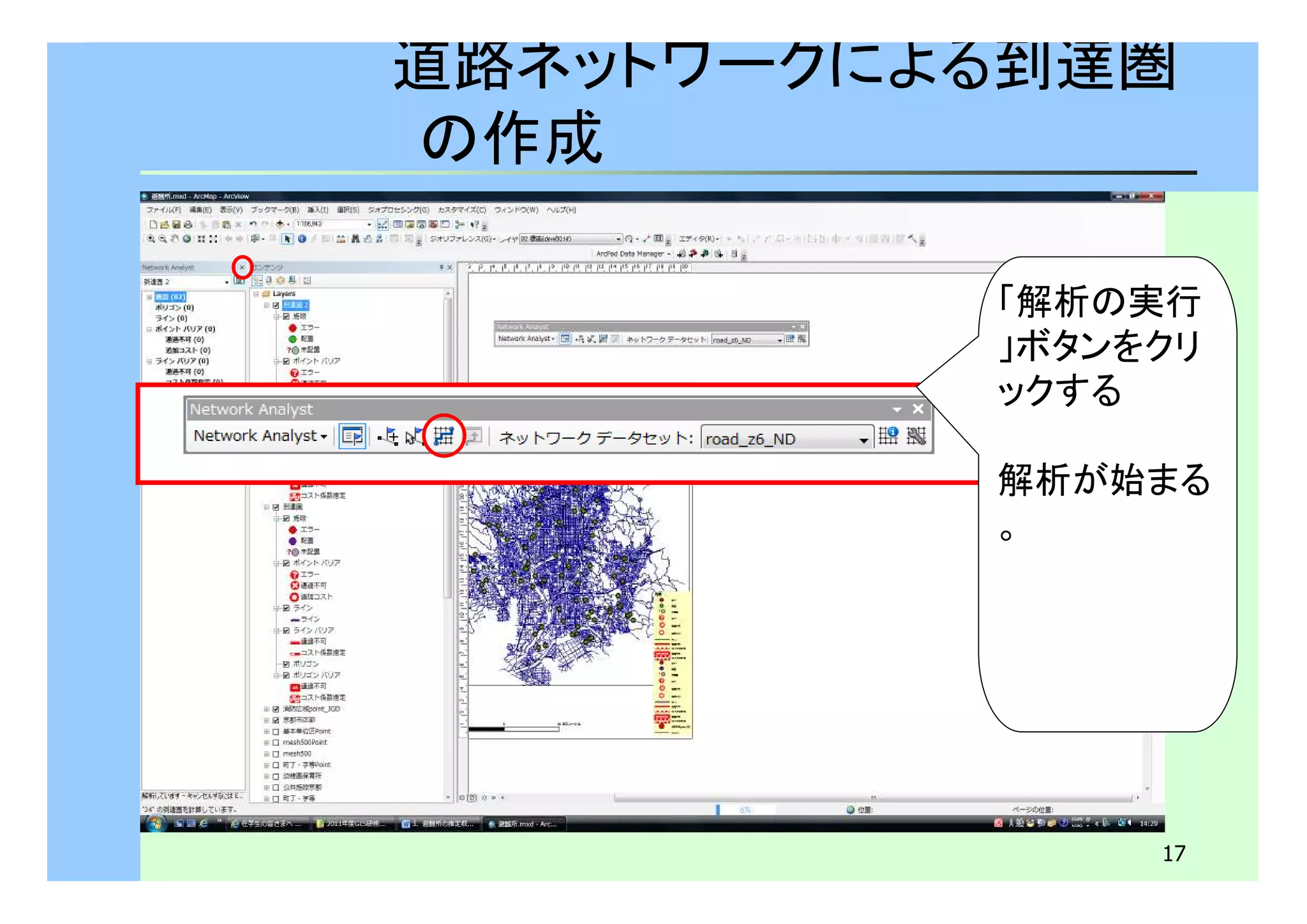The image size is (1307, 924).
Task: Open the ジオプロセシング(G) menu
Action: click(x=398, y=210)
